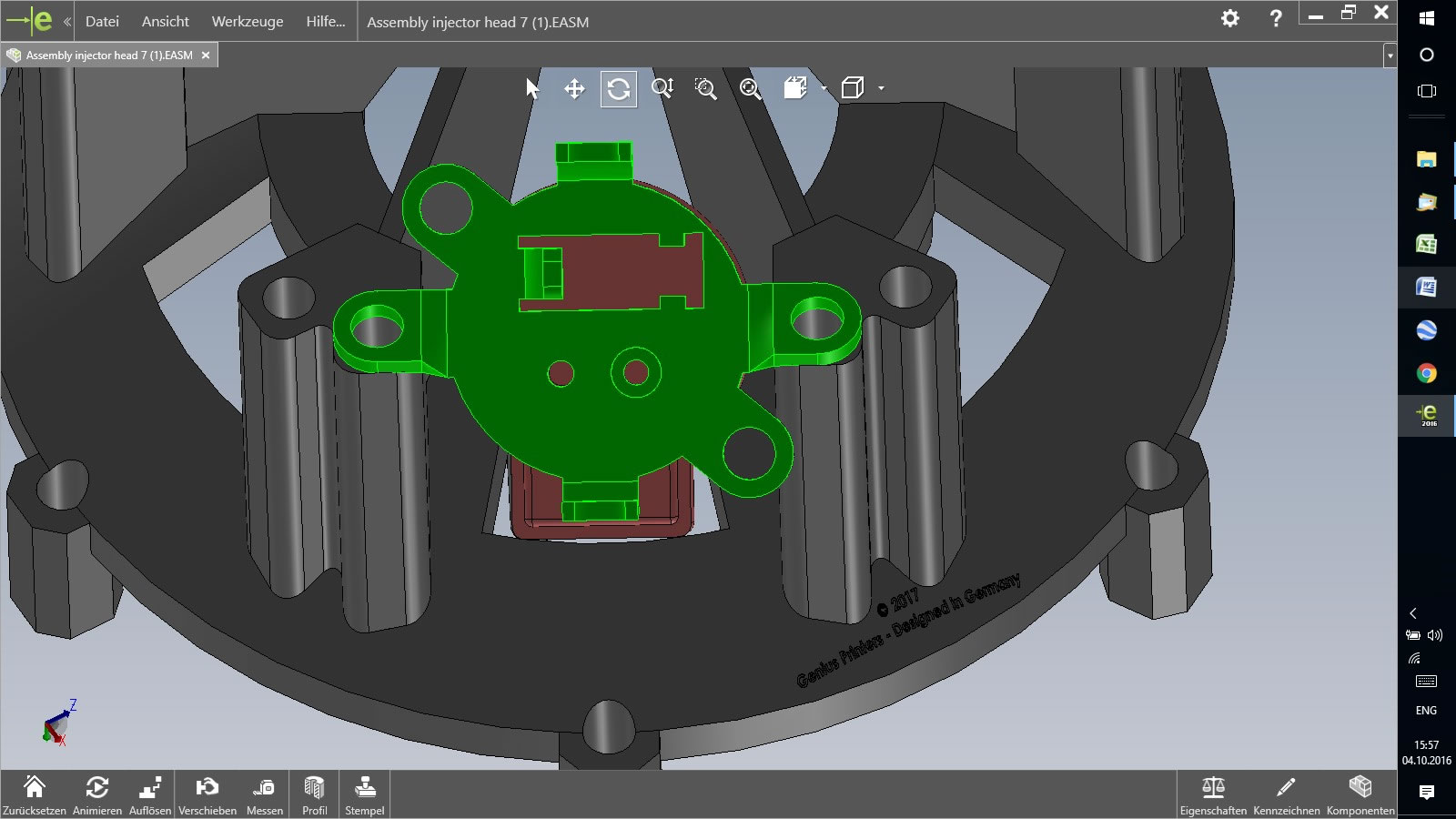This screenshot has height=819, width=1456.
Task: Open the Datei menu
Action: point(102,21)
